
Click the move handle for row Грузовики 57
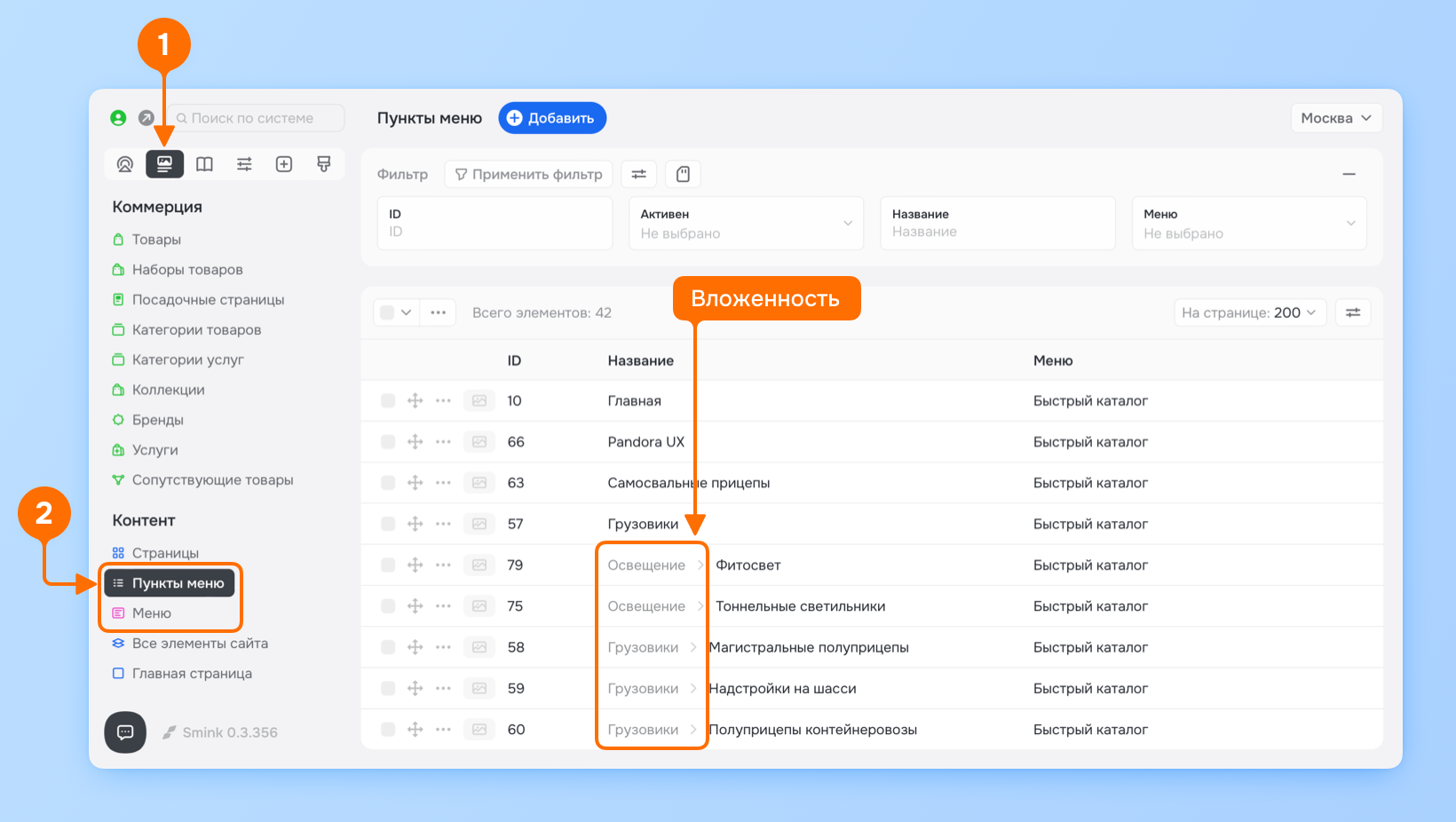click(415, 524)
